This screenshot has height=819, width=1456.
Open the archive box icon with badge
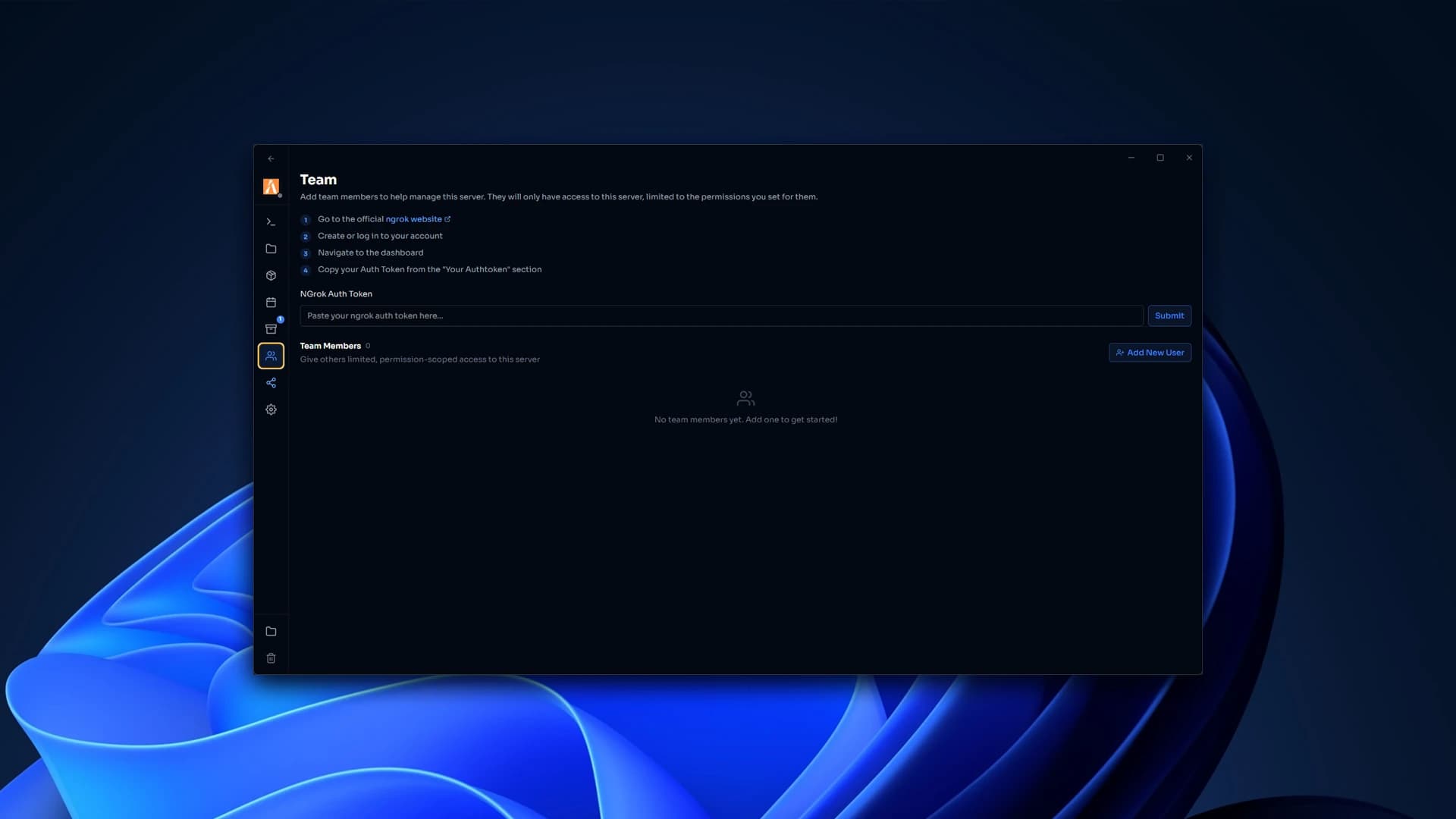[x=271, y=329]
